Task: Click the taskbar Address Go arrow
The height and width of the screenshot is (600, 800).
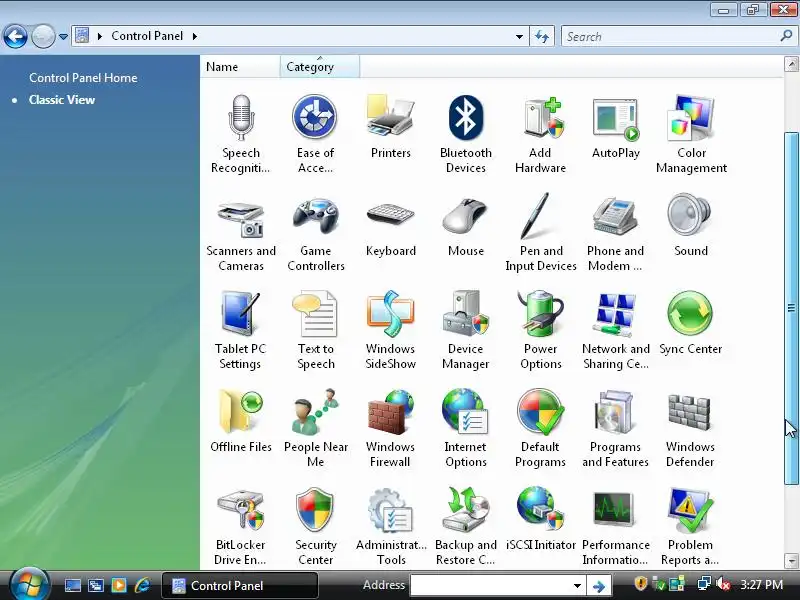Action: coord(598,586)
